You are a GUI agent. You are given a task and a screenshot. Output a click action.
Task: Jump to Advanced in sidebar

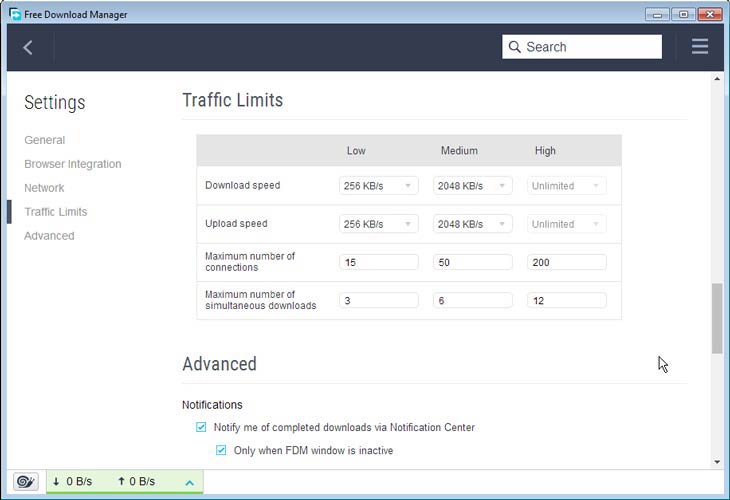tap(49, 236)
